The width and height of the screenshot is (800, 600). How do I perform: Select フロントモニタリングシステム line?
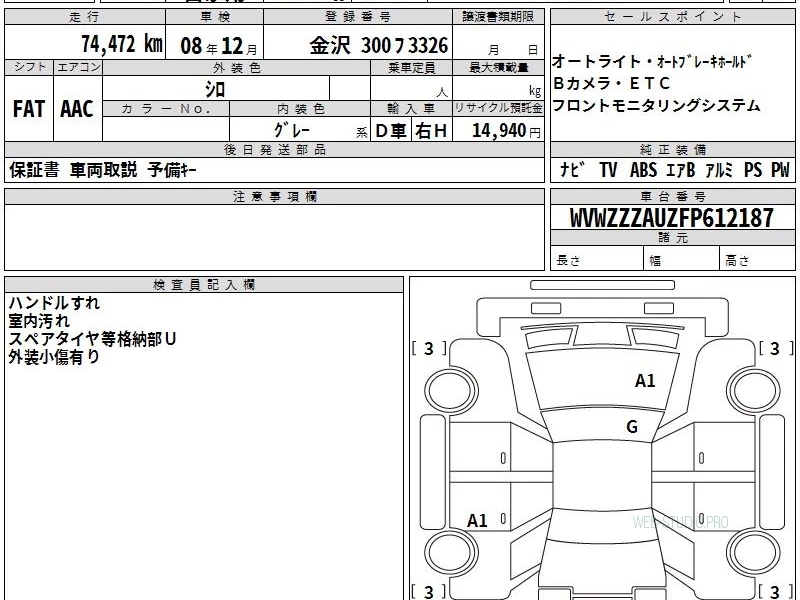point(656,106)
